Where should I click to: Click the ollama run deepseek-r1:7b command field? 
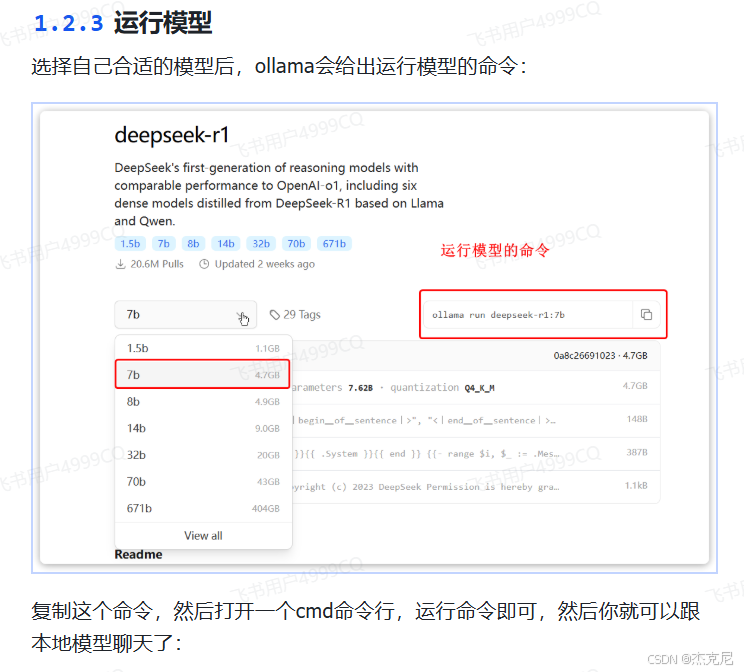tap(528, 315)
